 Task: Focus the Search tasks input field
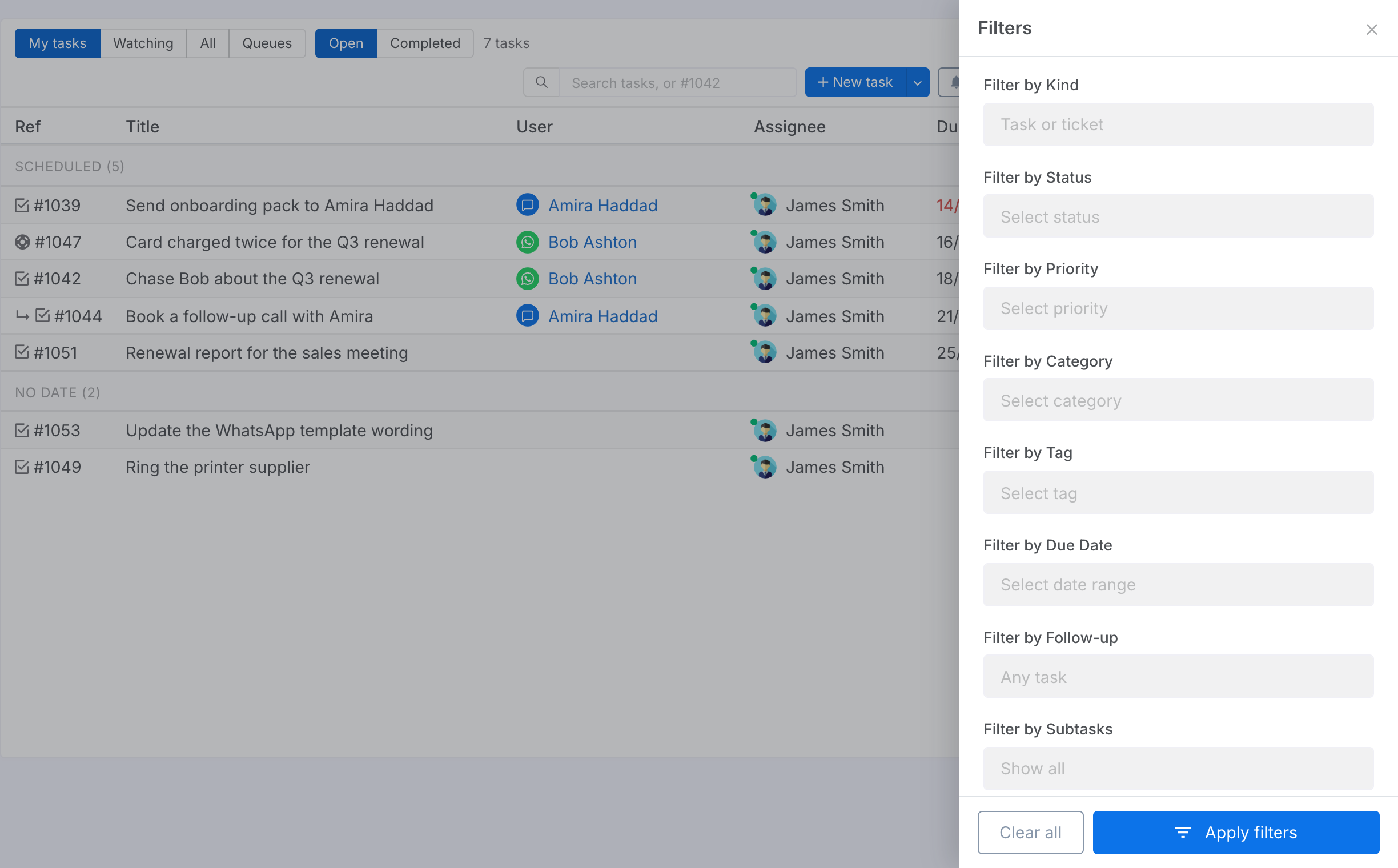677,83
